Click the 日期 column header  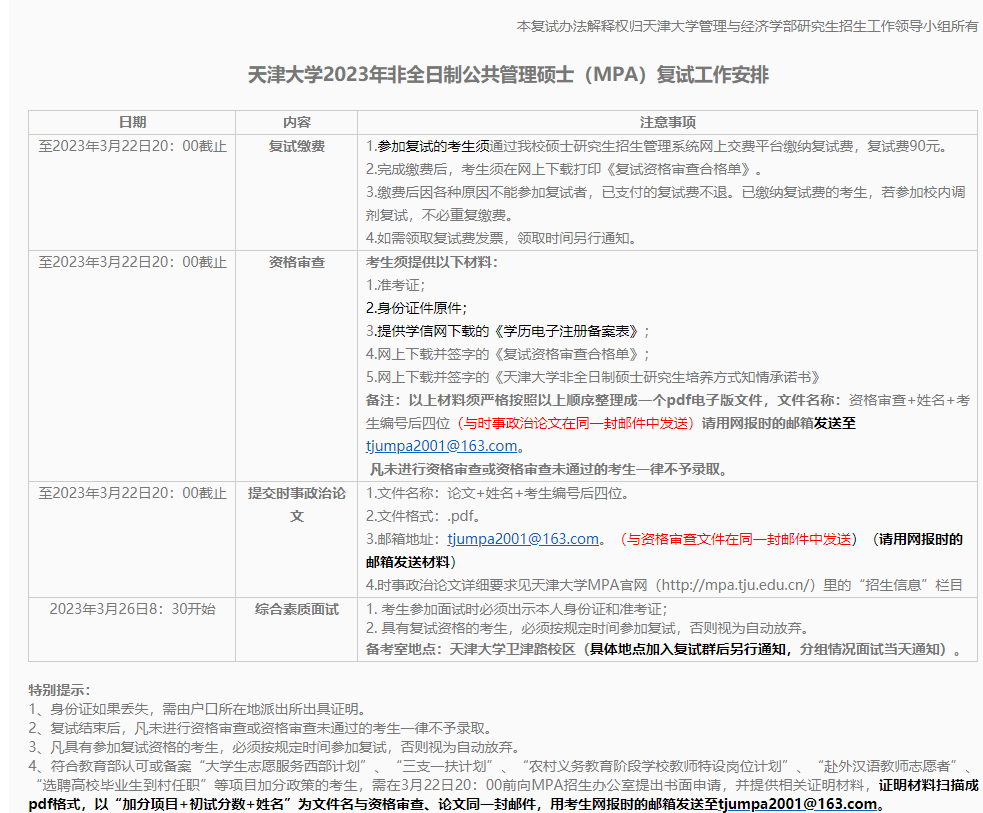tap(132, 122)
